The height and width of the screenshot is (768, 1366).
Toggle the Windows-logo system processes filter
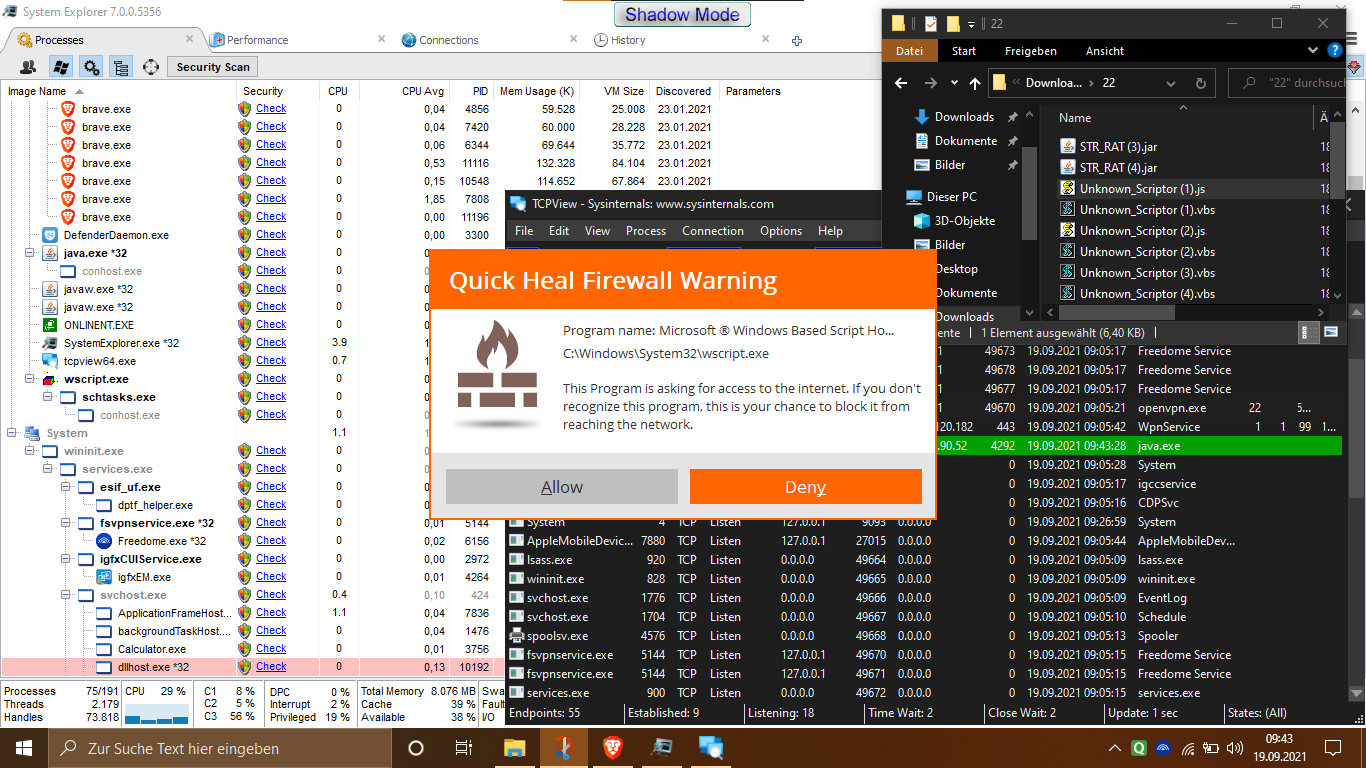point(61,67)
